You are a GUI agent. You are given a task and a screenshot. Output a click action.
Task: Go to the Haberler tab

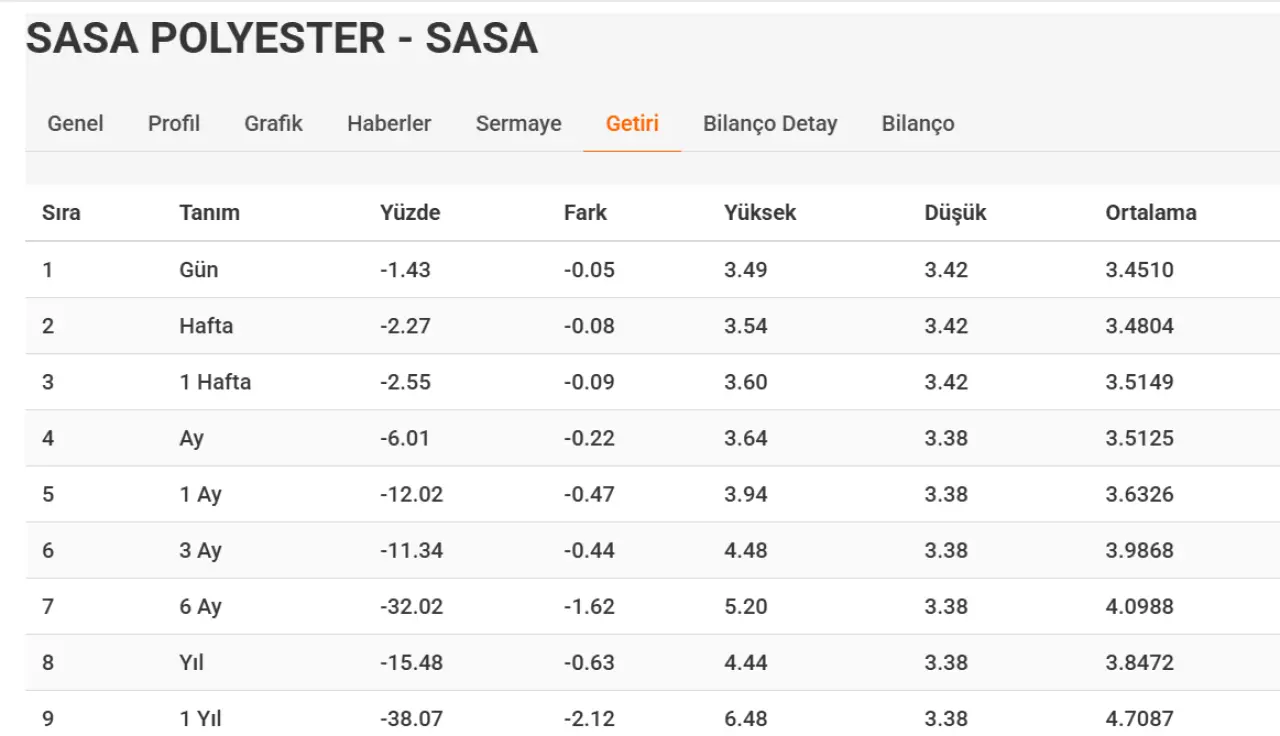(x=389, y=124)
